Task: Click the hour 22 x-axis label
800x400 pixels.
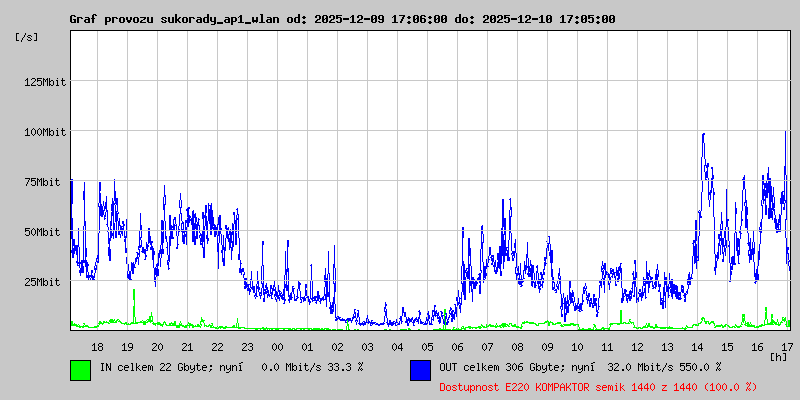Action: 217,347
